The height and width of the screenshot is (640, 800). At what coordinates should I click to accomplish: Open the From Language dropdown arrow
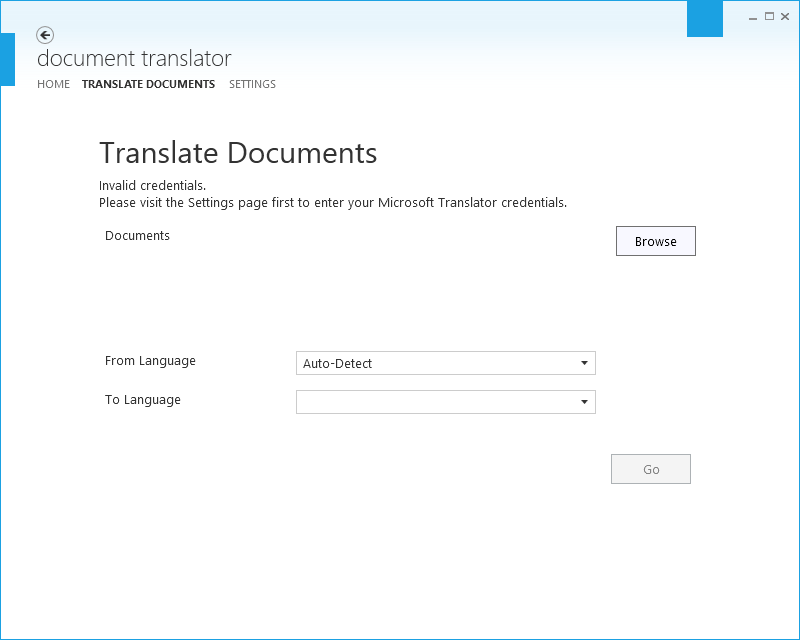coord(583,363)
